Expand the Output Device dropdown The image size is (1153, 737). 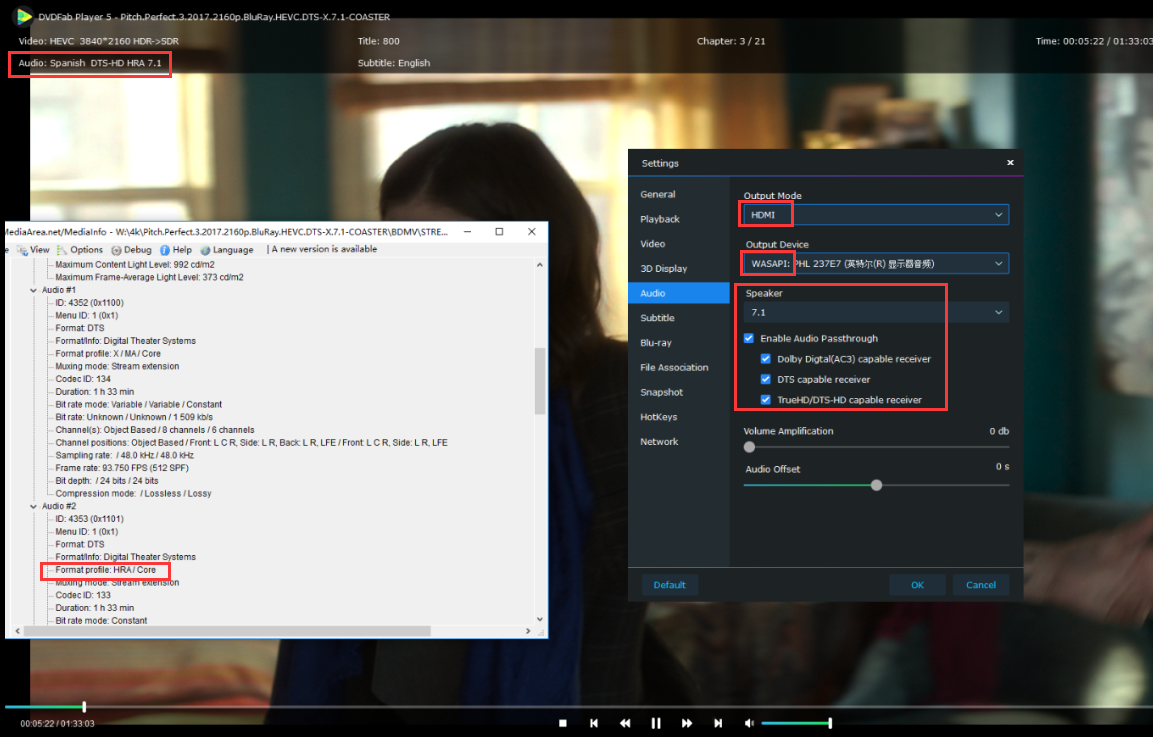[x=876, y=264]
